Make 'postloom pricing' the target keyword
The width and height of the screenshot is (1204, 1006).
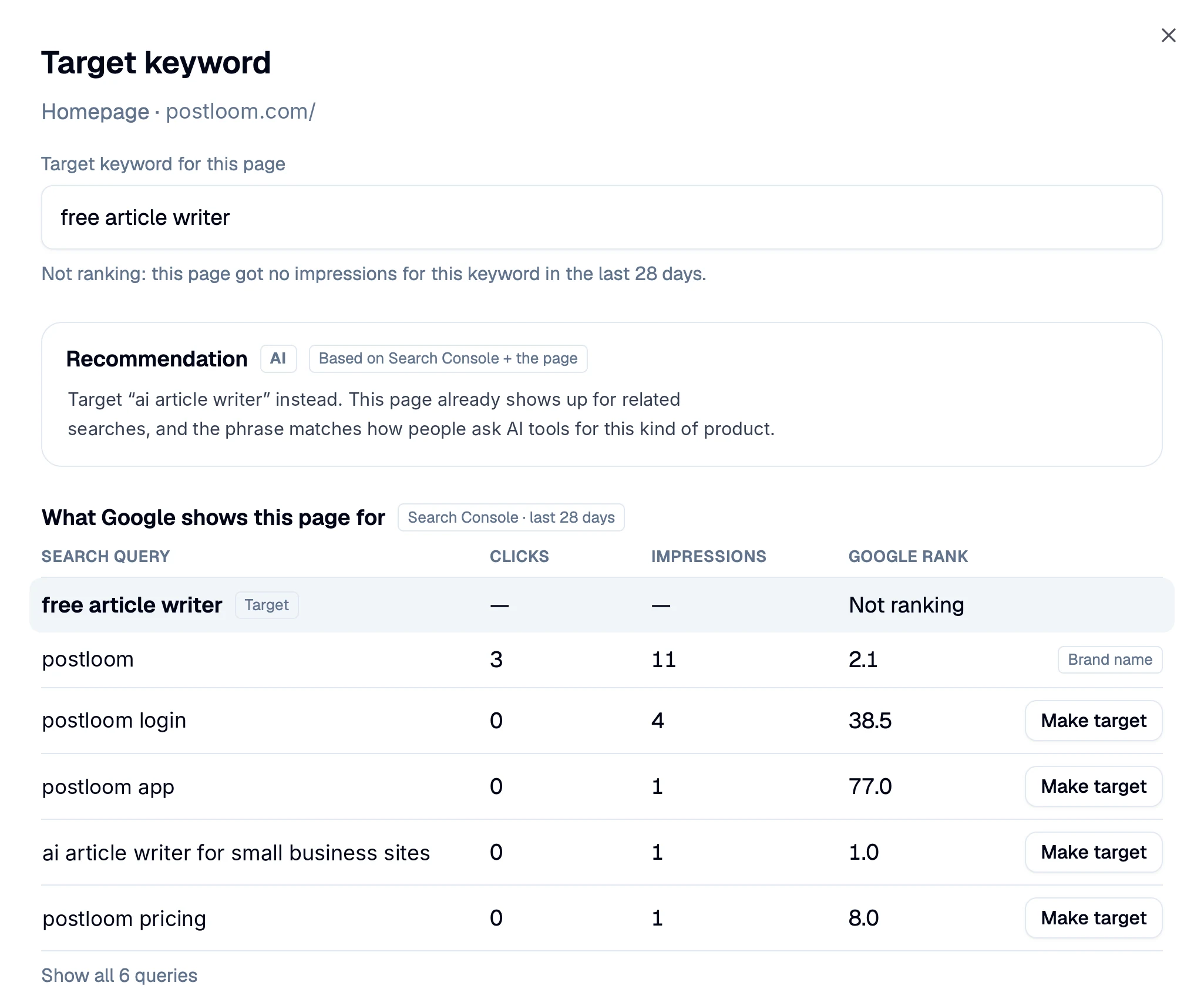(x=1093, y=918)
